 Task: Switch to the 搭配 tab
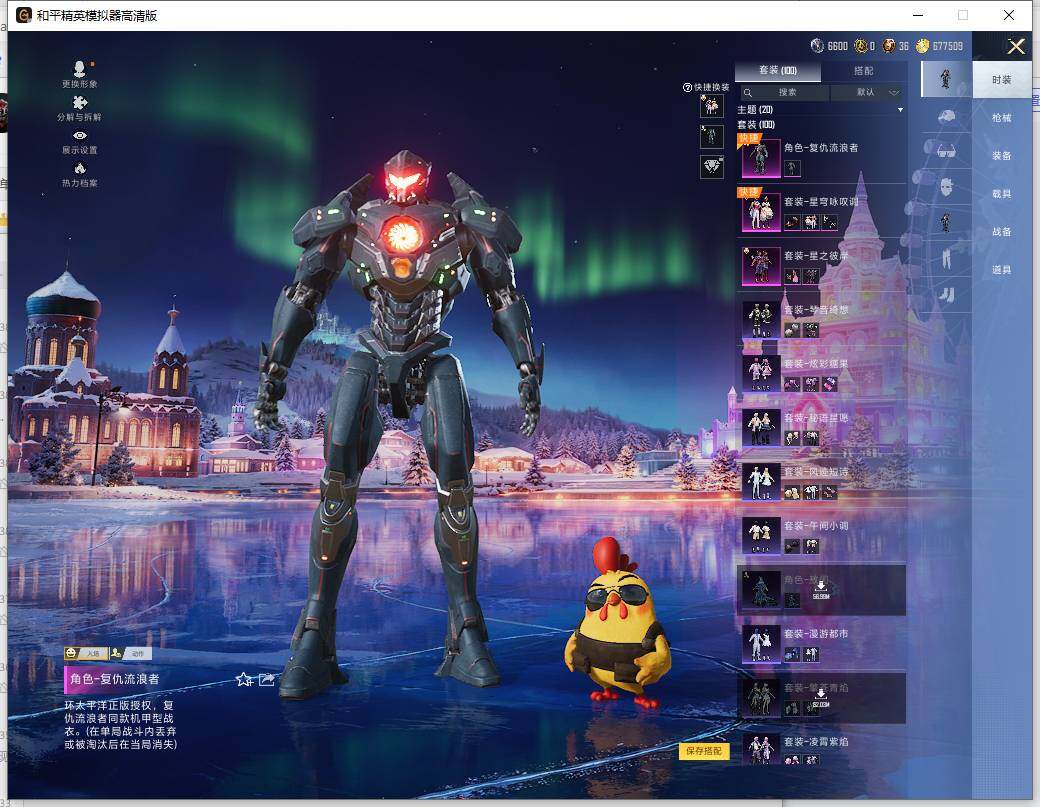[864, 70]
